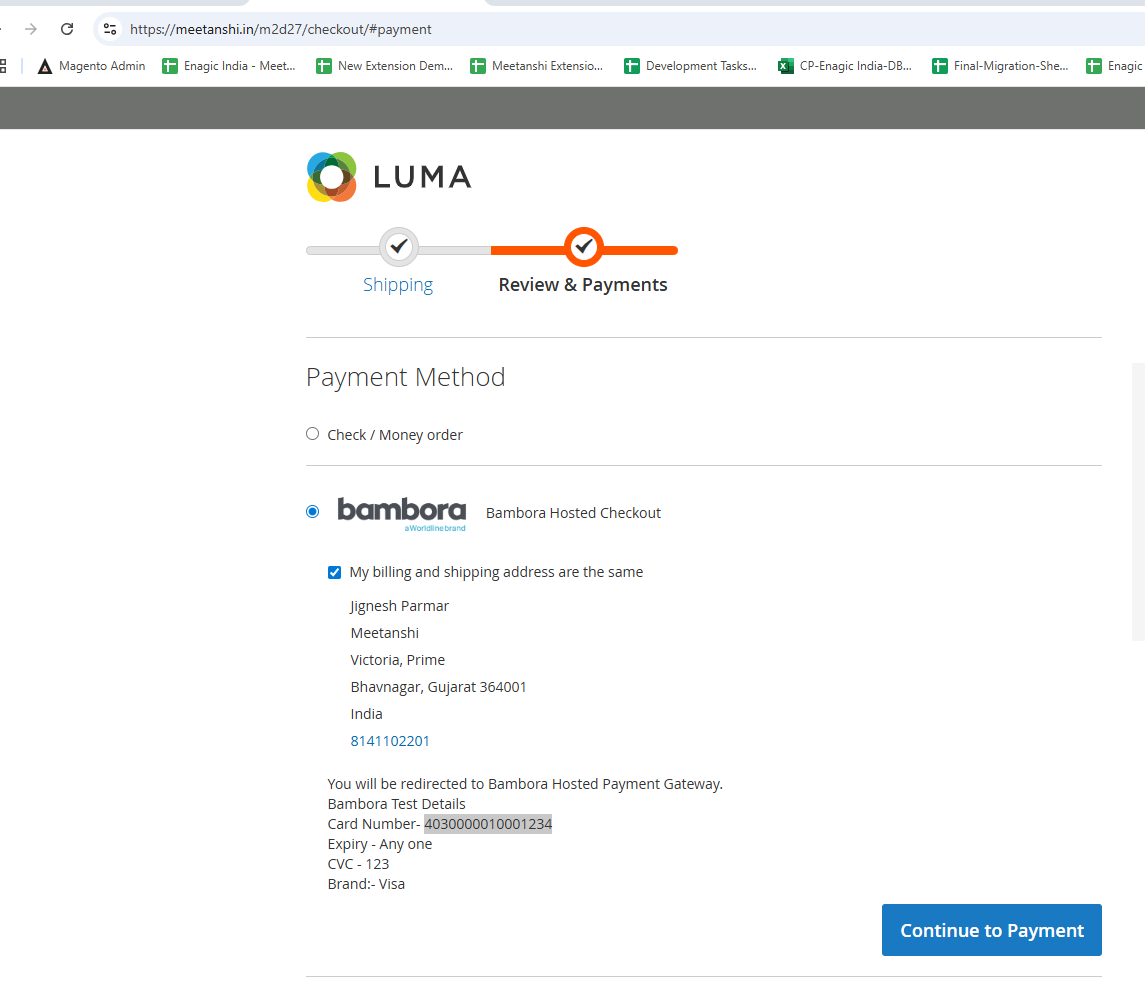
Task: Click the Bambora Hosted Checkout label
Action: (573, 513)
